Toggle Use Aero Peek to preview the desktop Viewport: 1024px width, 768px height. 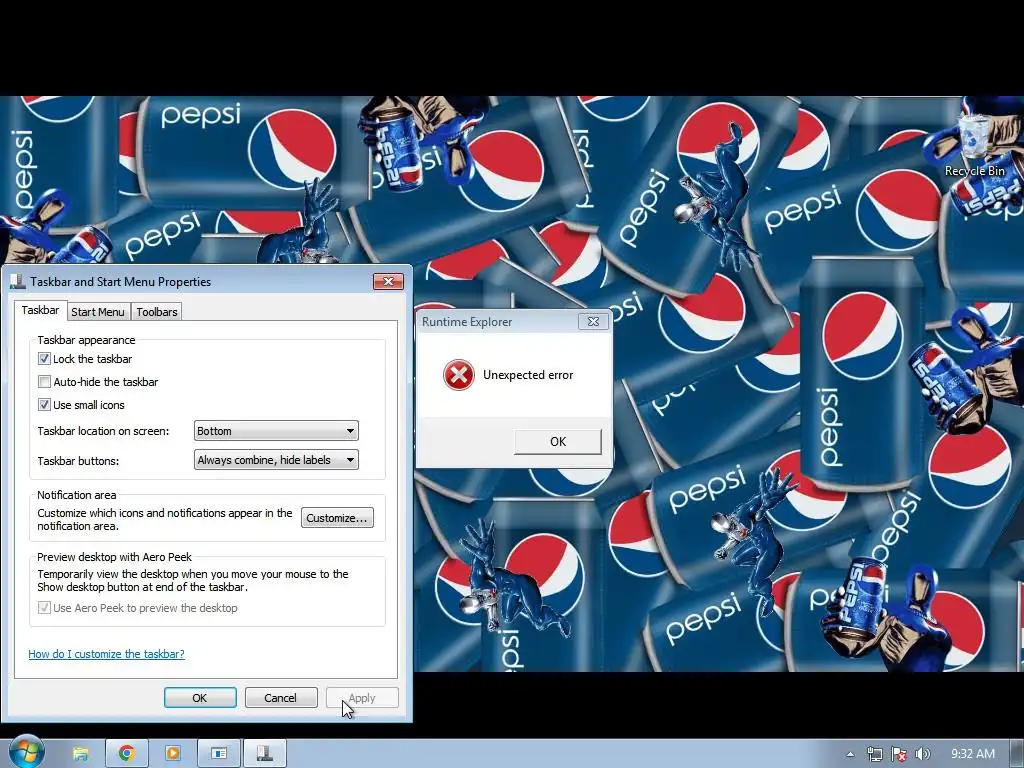tap(44, 607)
